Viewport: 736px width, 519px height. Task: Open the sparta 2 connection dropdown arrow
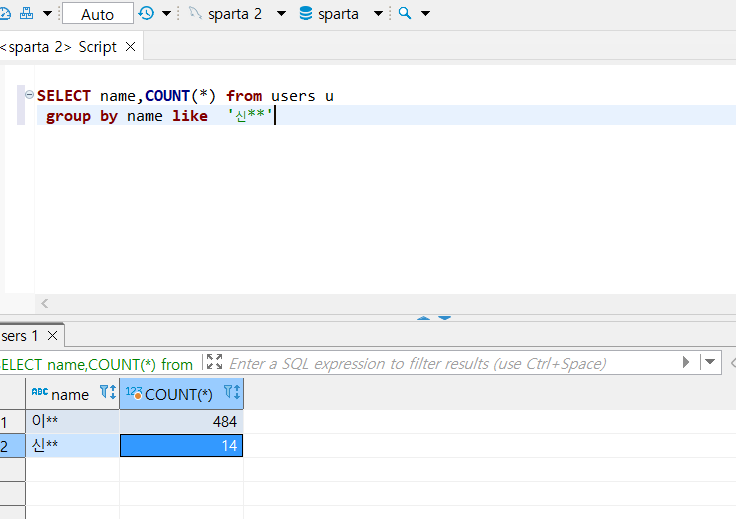click(282, 13)
